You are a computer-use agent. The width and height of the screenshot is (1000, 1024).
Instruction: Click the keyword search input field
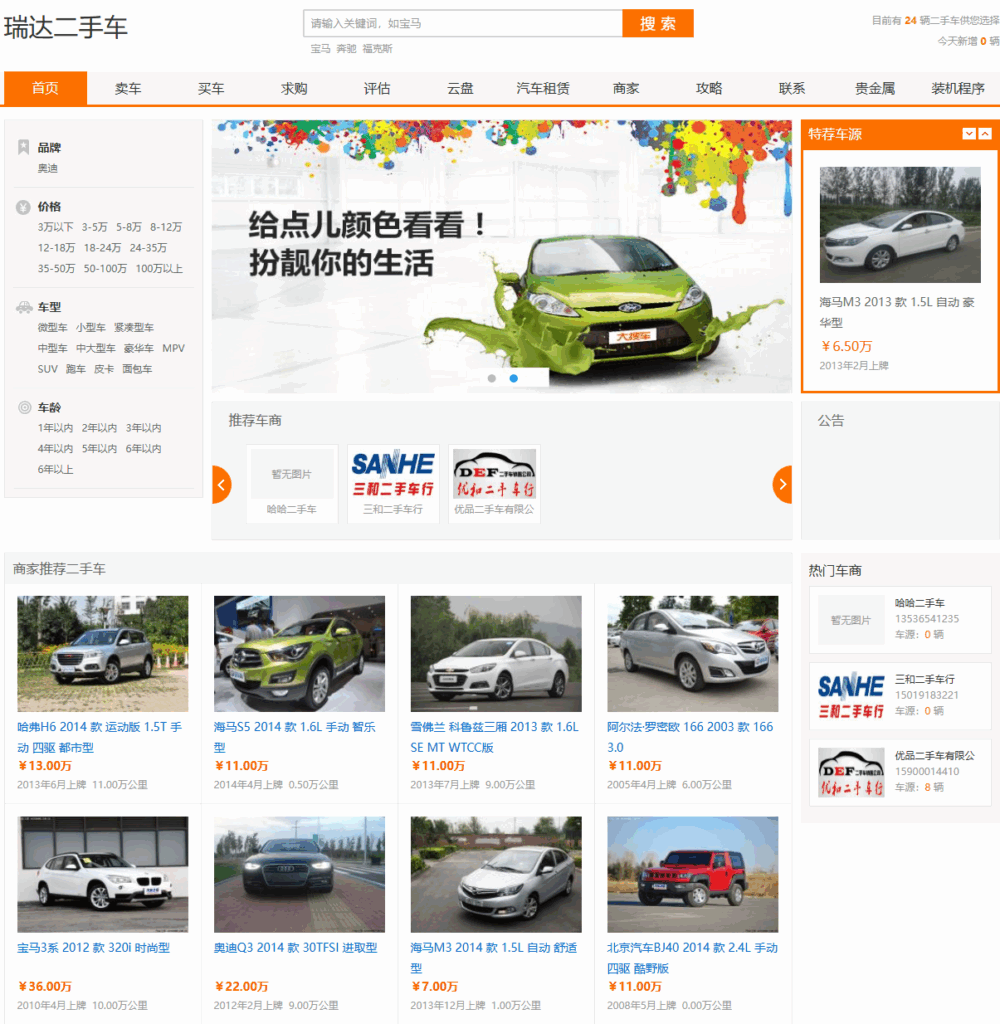coord(462,23)
